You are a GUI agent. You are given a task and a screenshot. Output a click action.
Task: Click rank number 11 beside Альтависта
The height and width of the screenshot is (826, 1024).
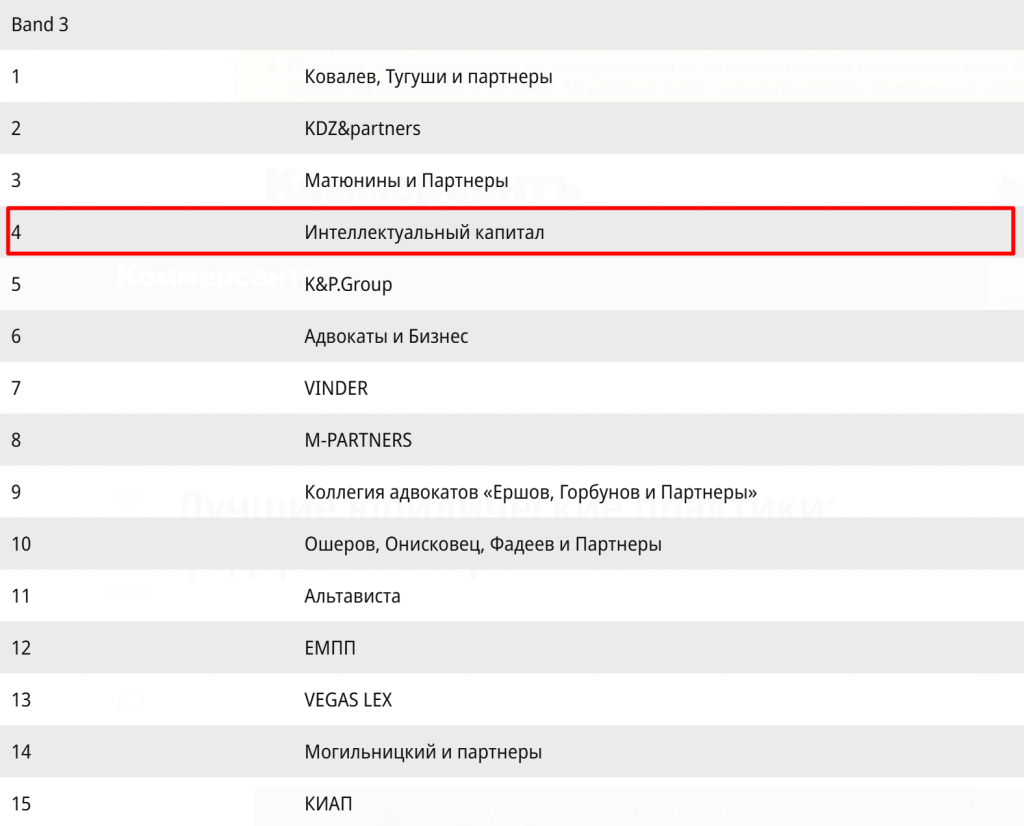(x=21, y=596)
